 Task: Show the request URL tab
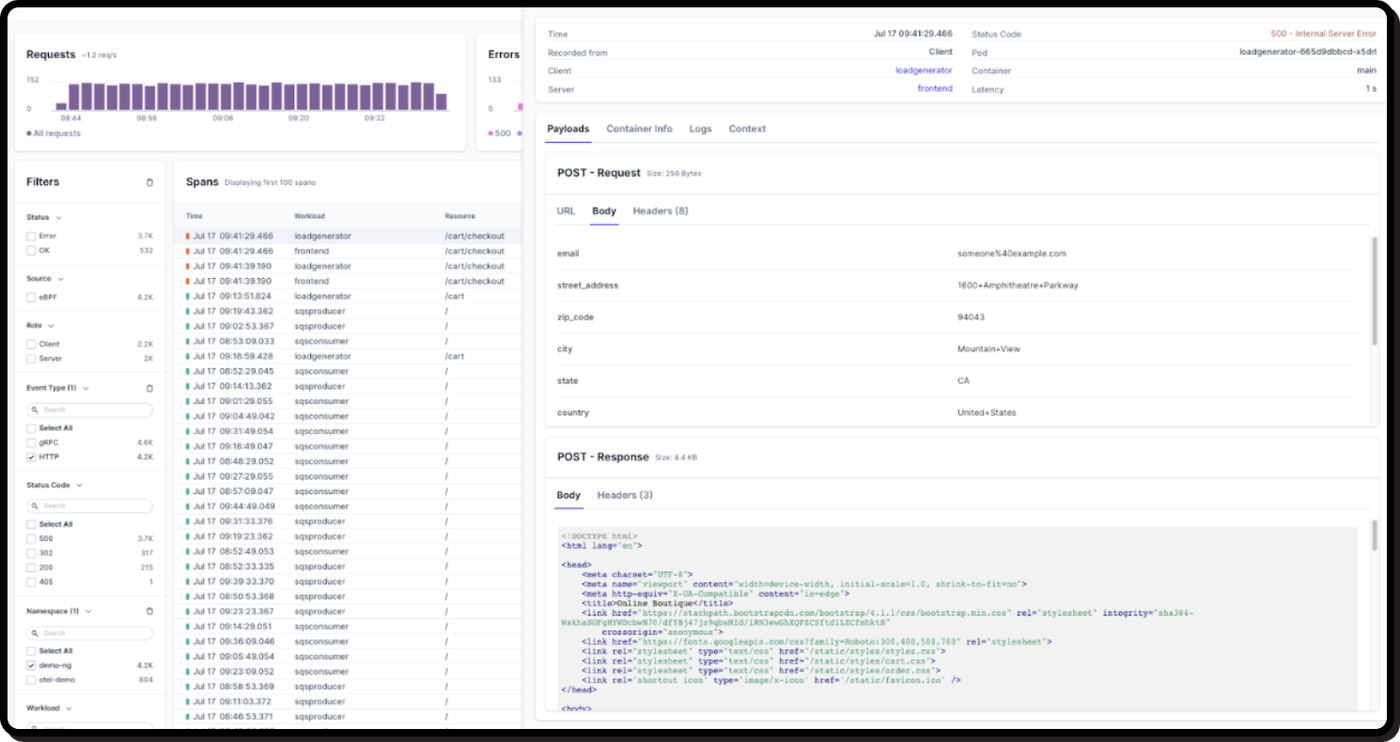click(566, 211)
